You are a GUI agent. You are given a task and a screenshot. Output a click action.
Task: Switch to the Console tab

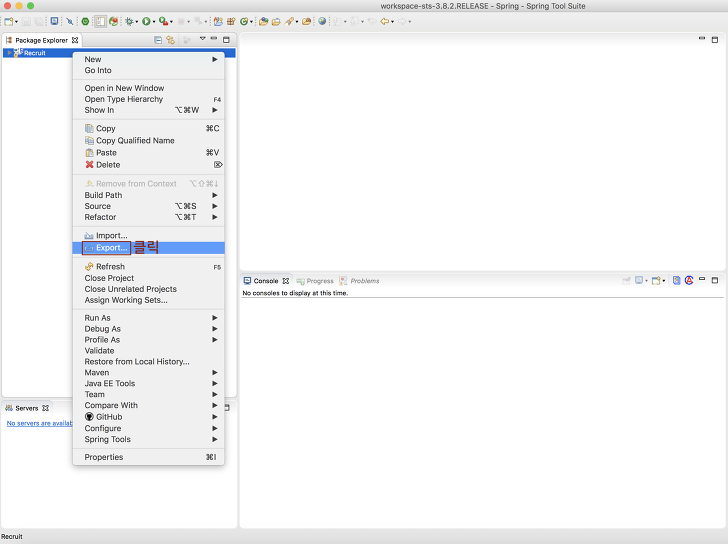266,281
